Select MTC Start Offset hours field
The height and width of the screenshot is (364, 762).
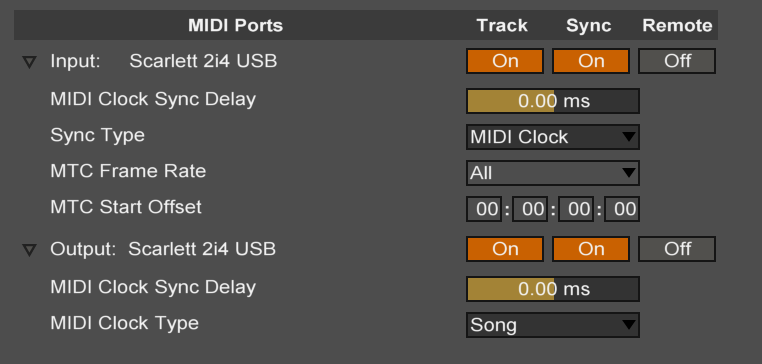click(x=484, y=209)
